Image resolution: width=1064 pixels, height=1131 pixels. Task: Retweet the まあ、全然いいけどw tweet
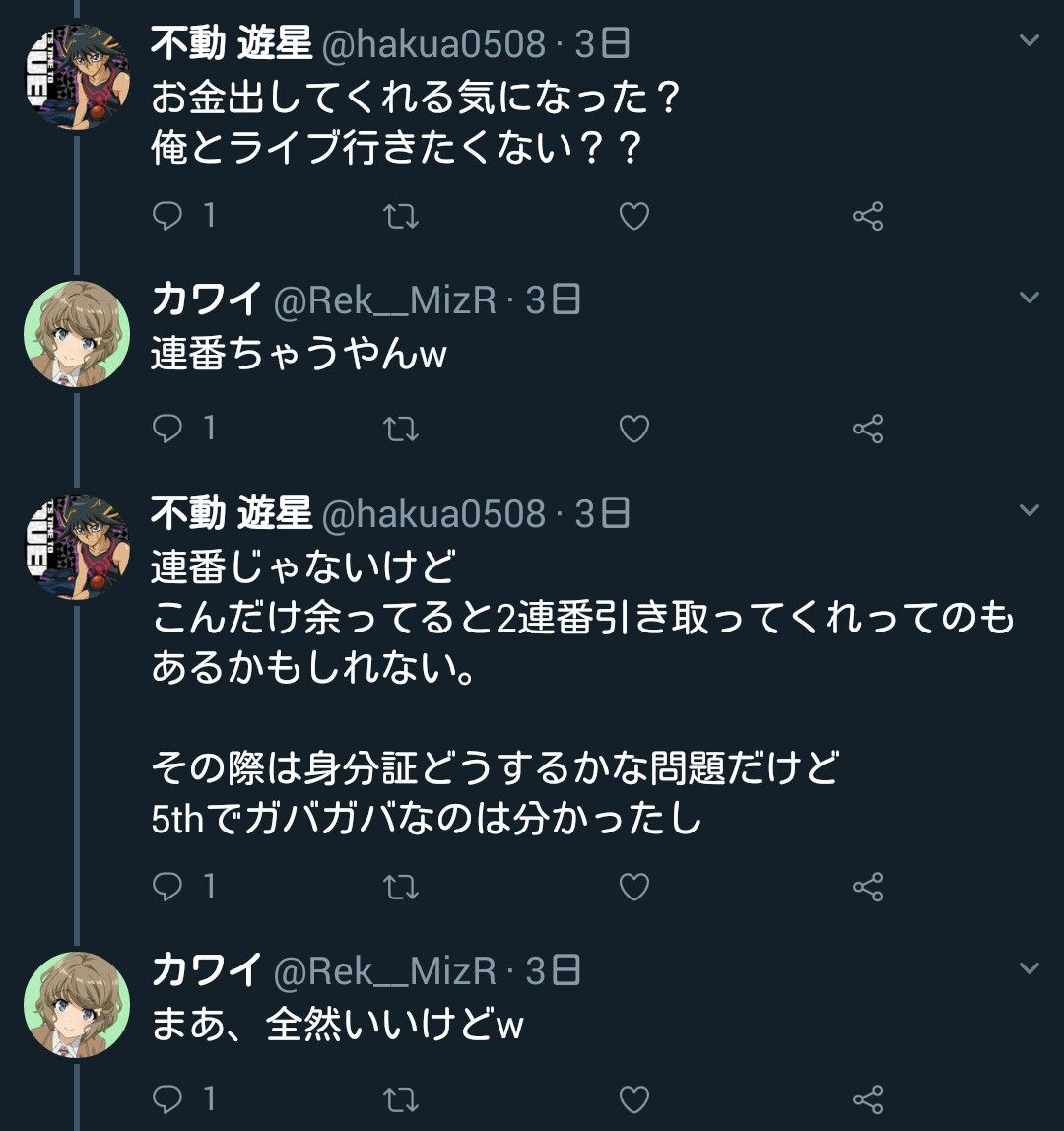point(400,1098)
